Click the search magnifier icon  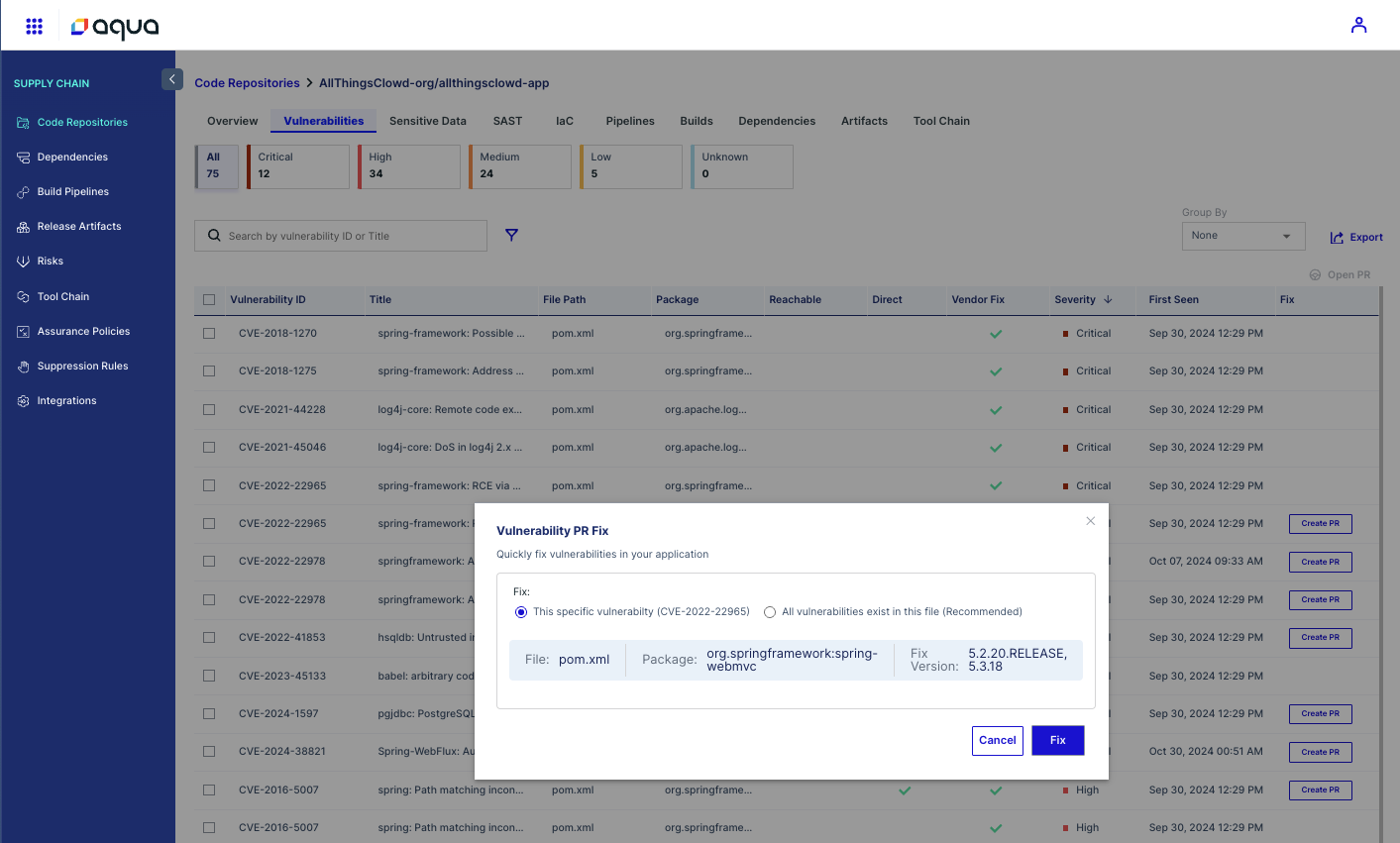pos(214,236)
